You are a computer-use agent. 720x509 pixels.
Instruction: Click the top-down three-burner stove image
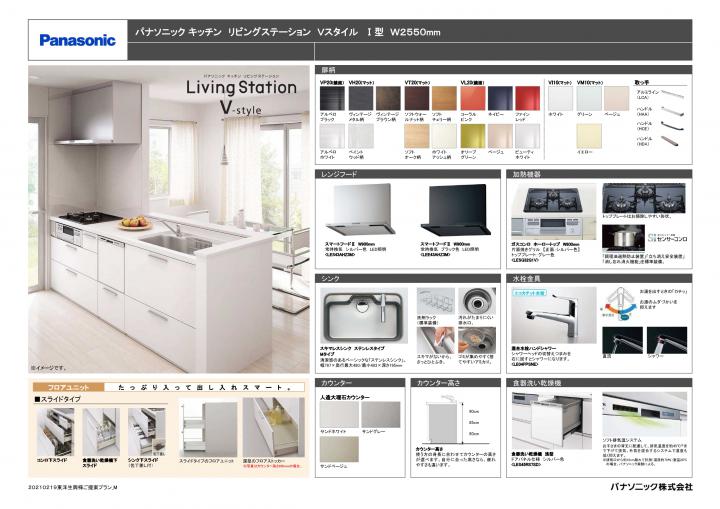click(x=644, y=198)
